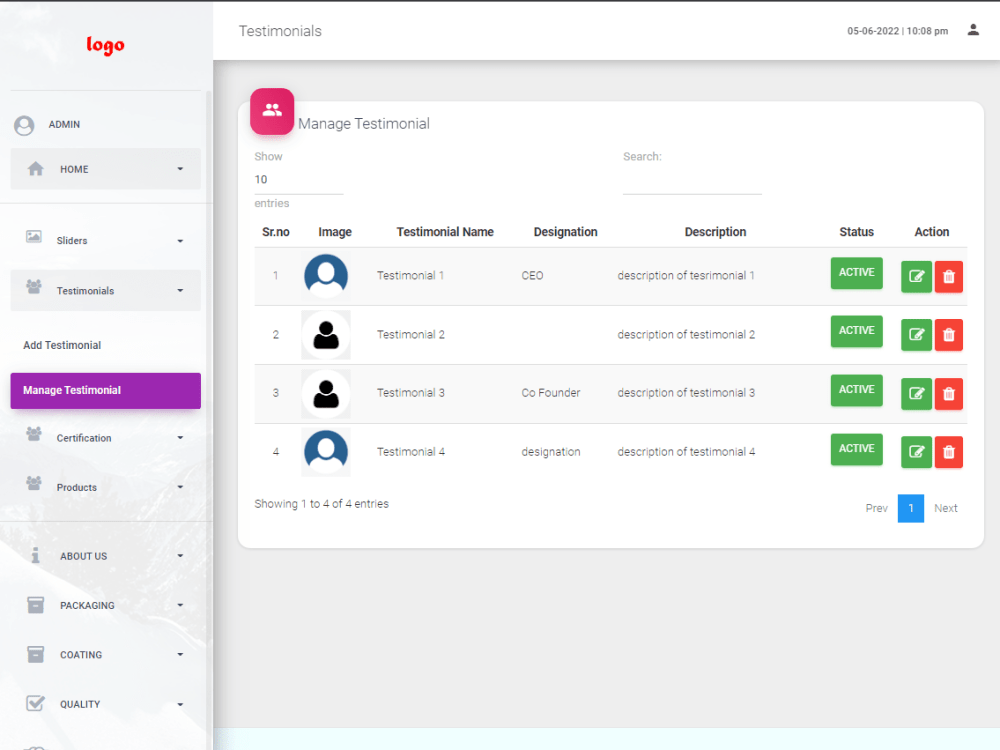
Task: Click the Quality checkmark icon
Action: [x=36, y=703]
